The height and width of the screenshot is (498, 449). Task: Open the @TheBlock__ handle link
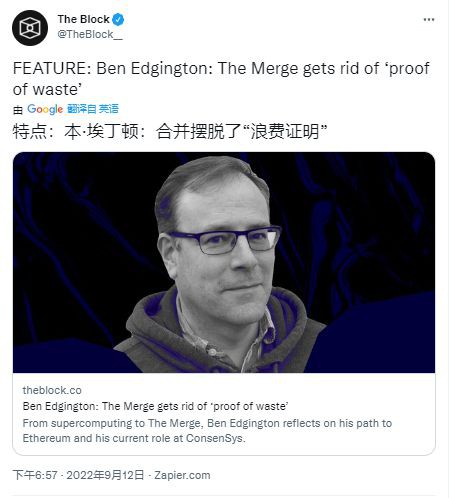point(90,34)
